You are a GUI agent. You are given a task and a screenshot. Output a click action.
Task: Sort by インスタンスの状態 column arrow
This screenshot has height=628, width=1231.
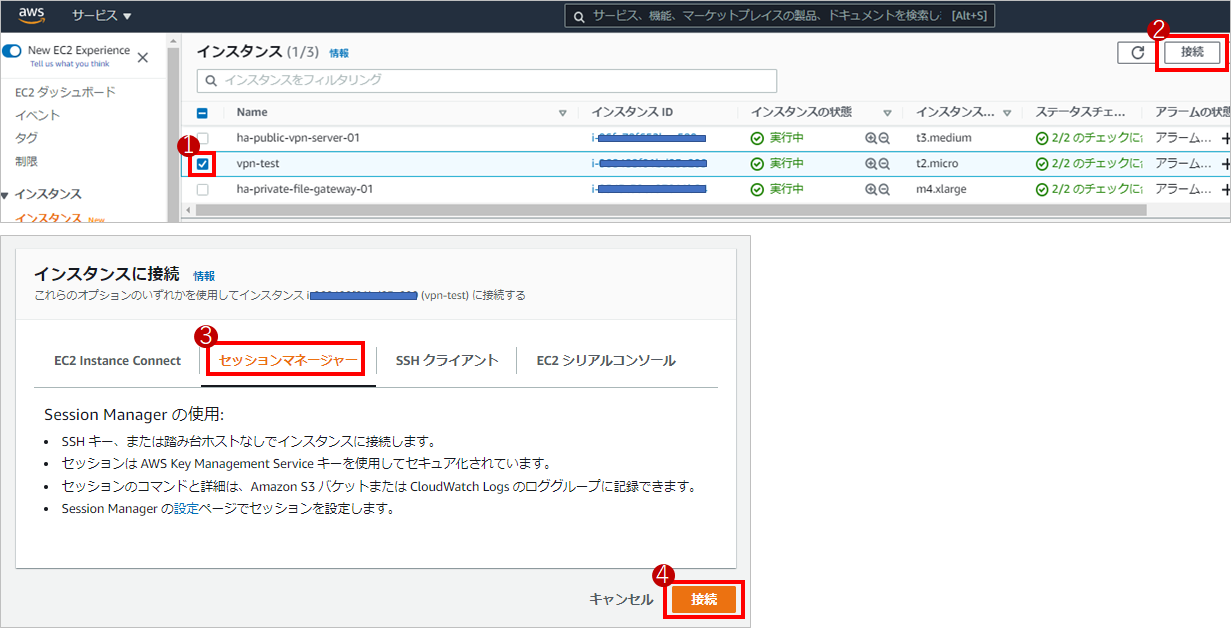[887, 113]
